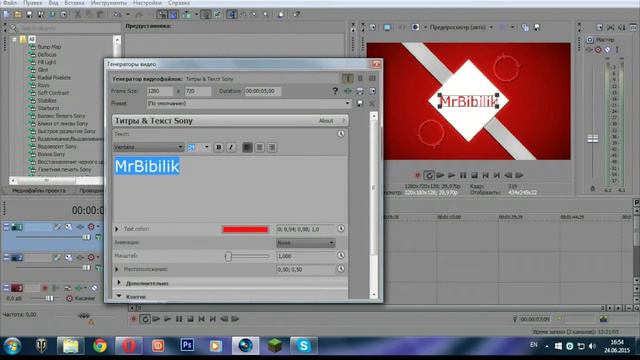Open the font size dropdown
The width and height of the screenshot is (640, 360).
point(207,147)
